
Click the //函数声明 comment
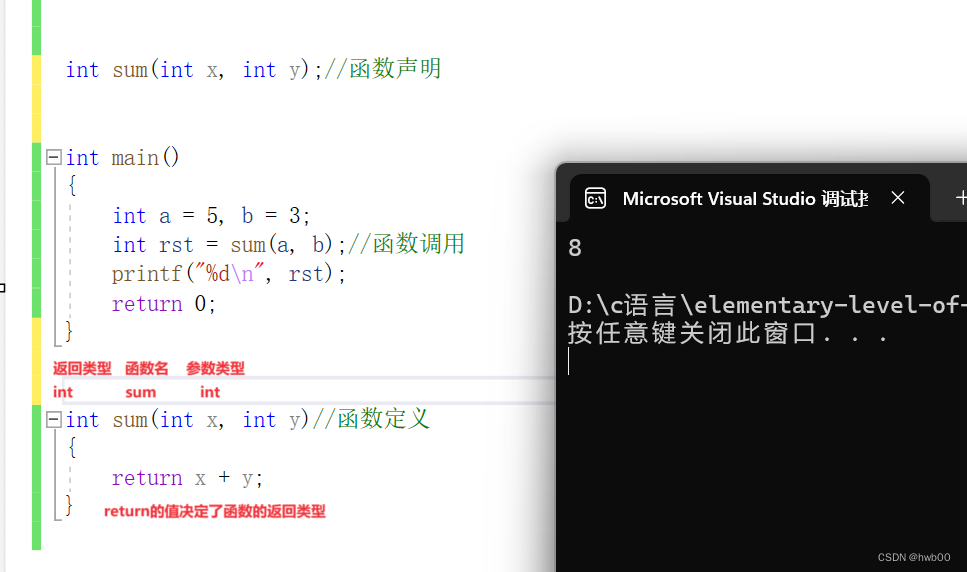pos(382,69)
